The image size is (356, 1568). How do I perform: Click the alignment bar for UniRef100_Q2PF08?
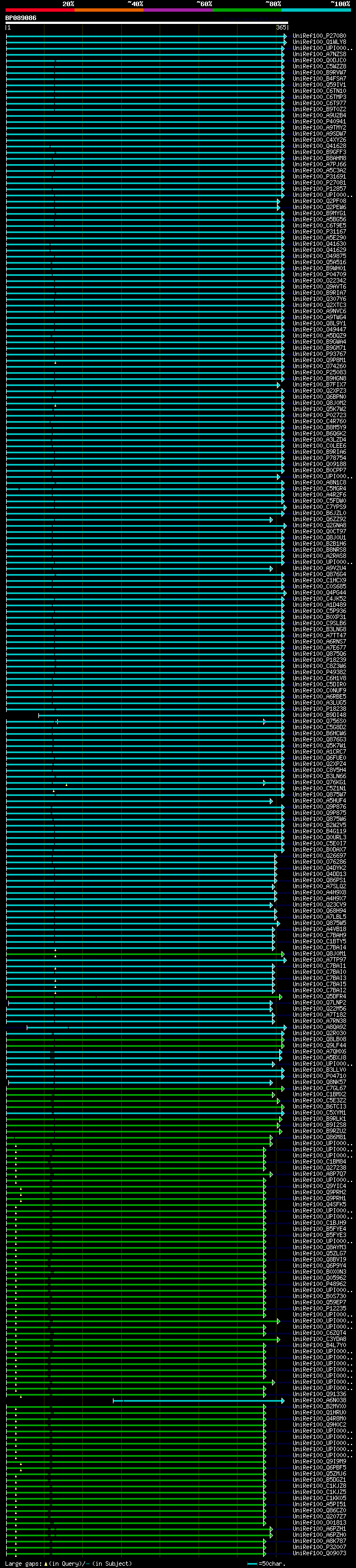(x=143, y=201)
